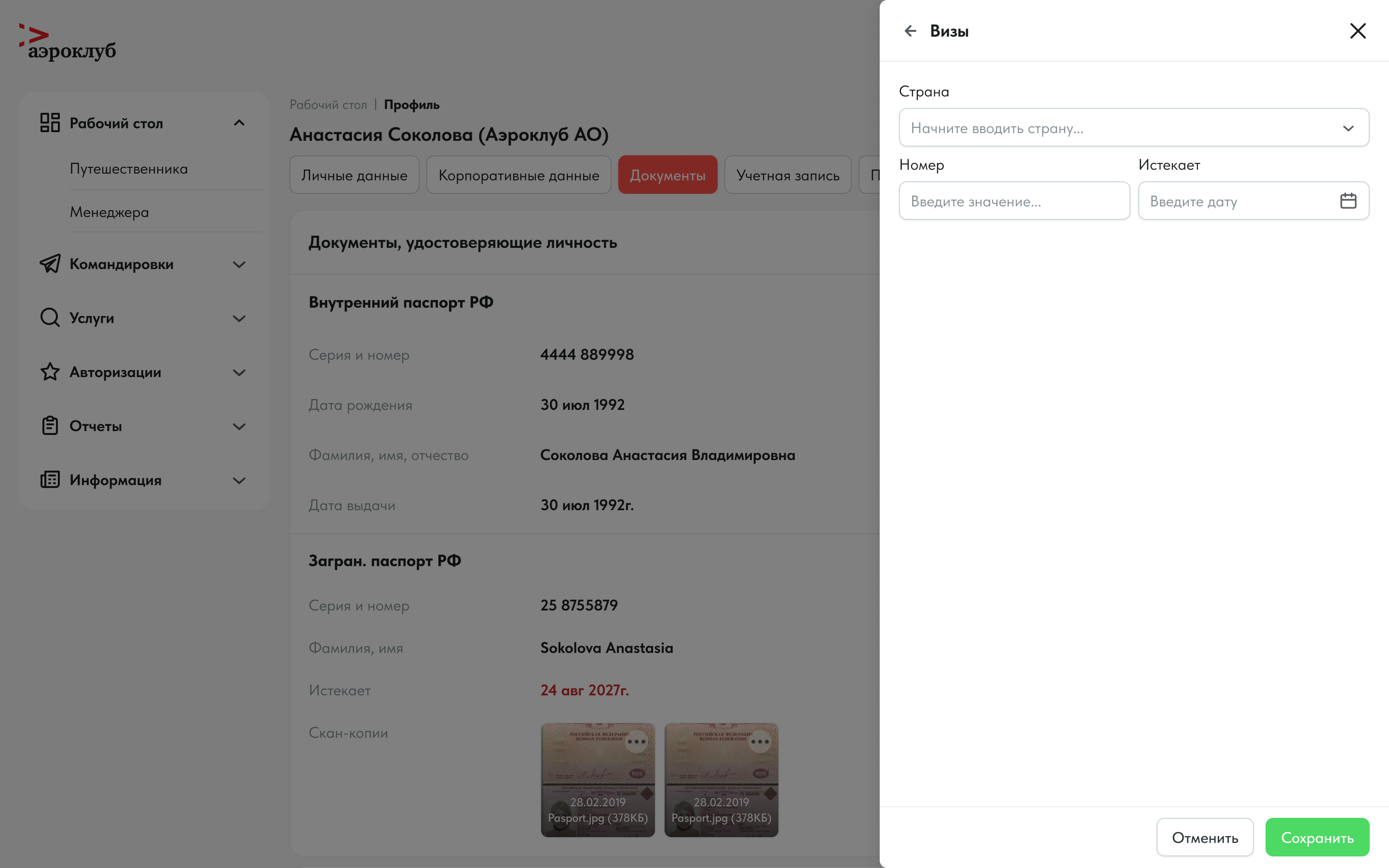This screenshot has width=1389, height=868.
Task: Click the Отменить button
Action: 1204,838
